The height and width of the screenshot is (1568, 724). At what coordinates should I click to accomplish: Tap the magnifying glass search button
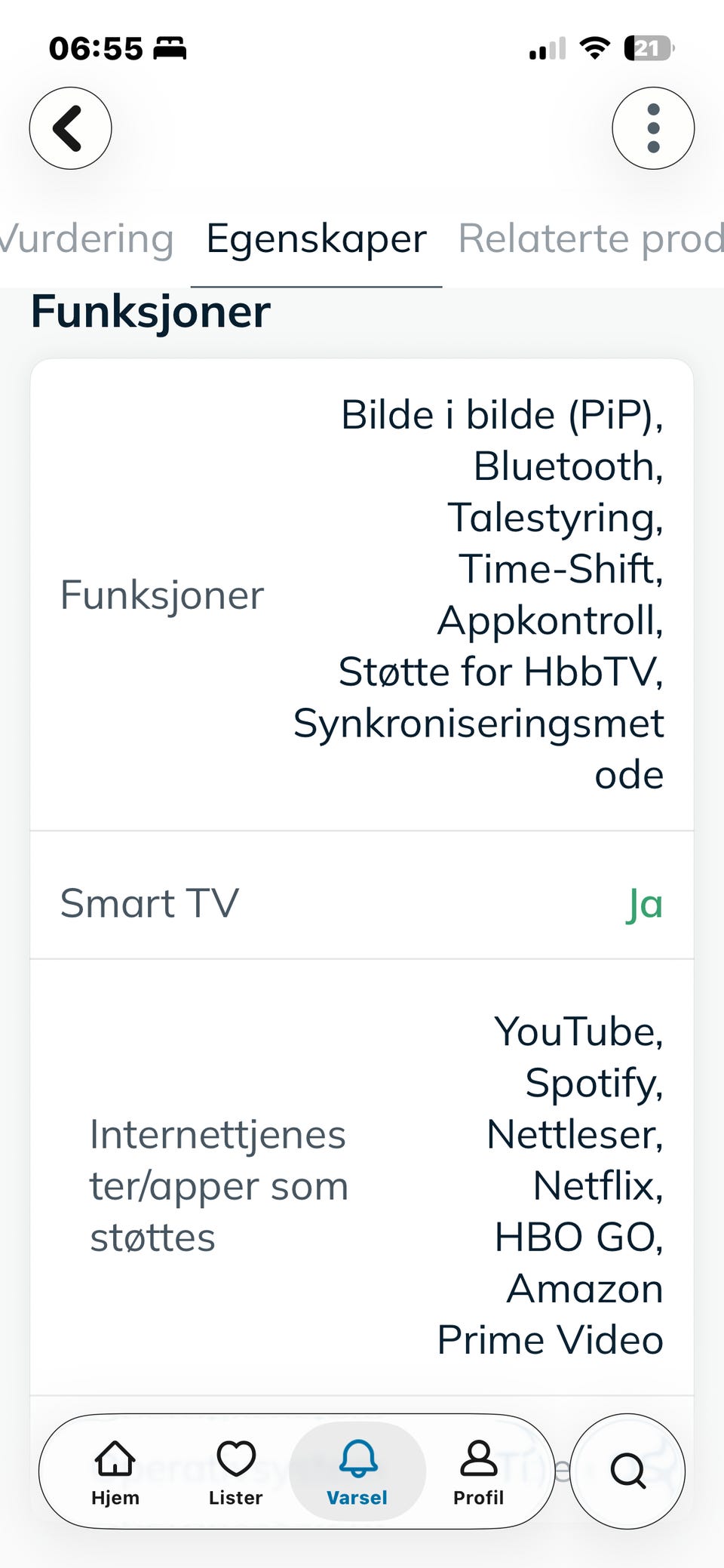point(627,1471)
